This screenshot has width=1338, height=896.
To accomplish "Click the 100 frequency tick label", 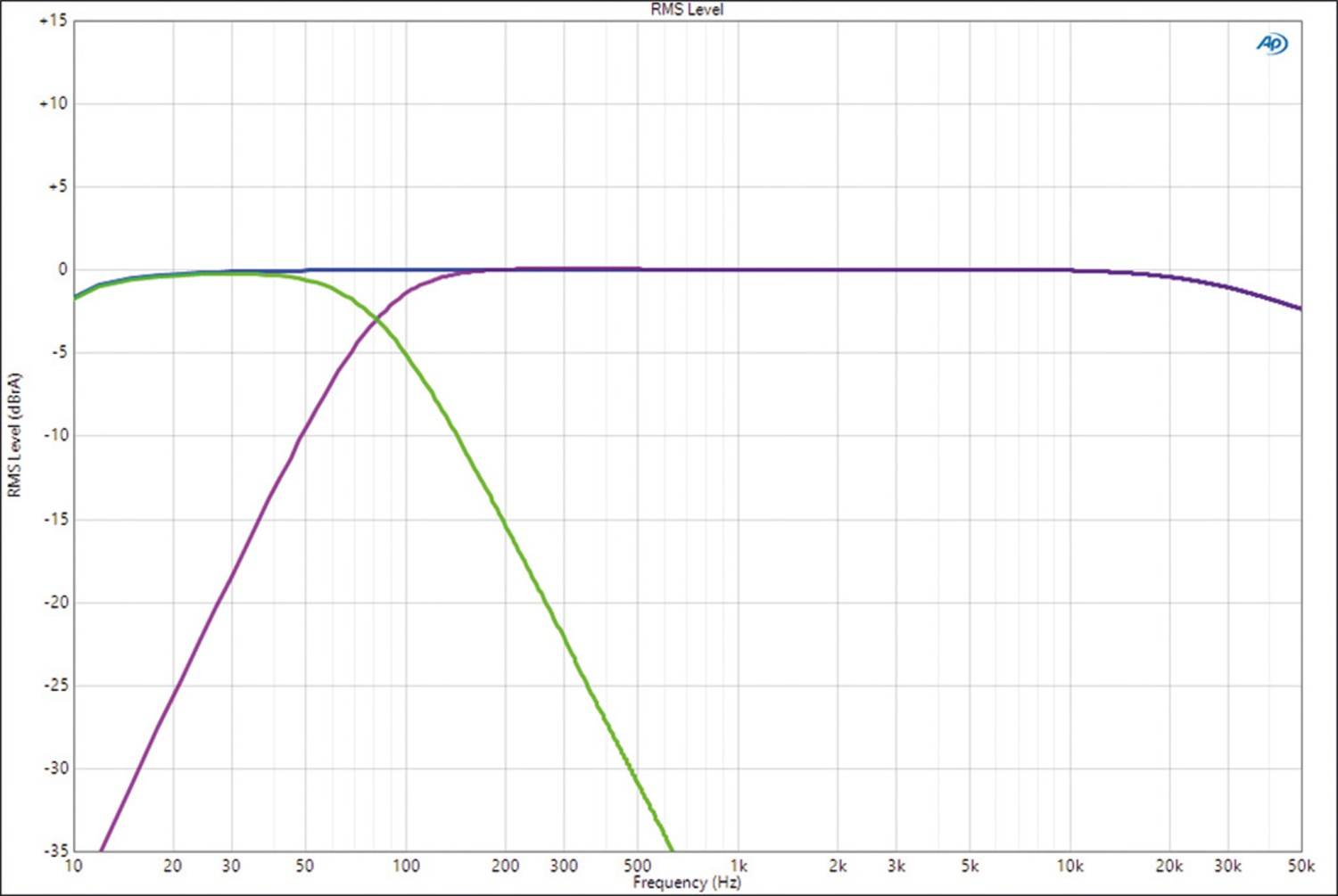I will click(x=406, y=866).
